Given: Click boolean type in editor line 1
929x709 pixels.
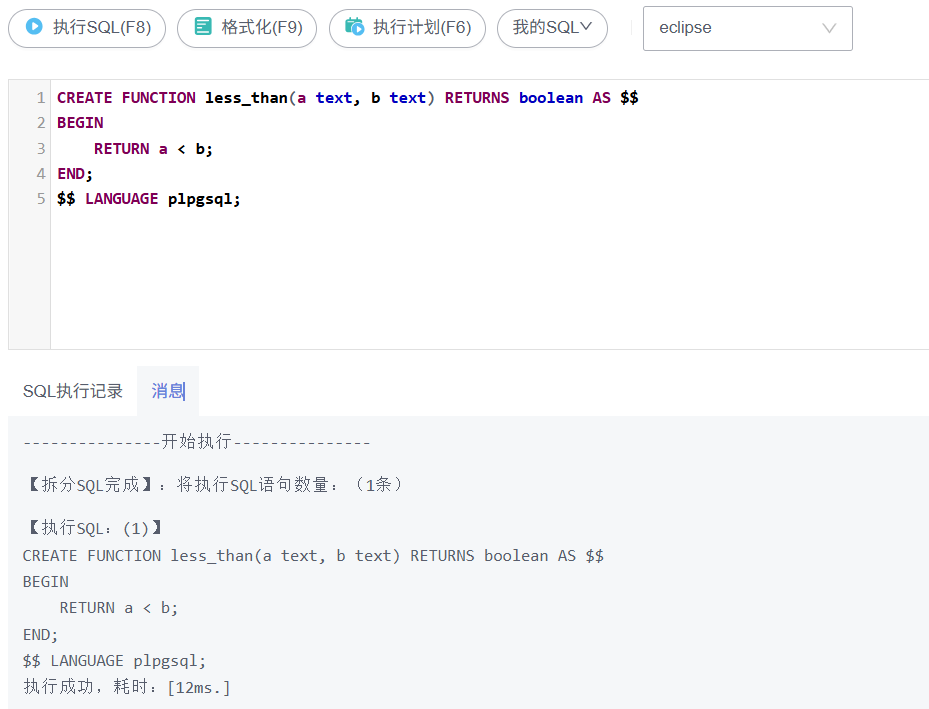Looking at the screenshot, I should coord(551,98).
